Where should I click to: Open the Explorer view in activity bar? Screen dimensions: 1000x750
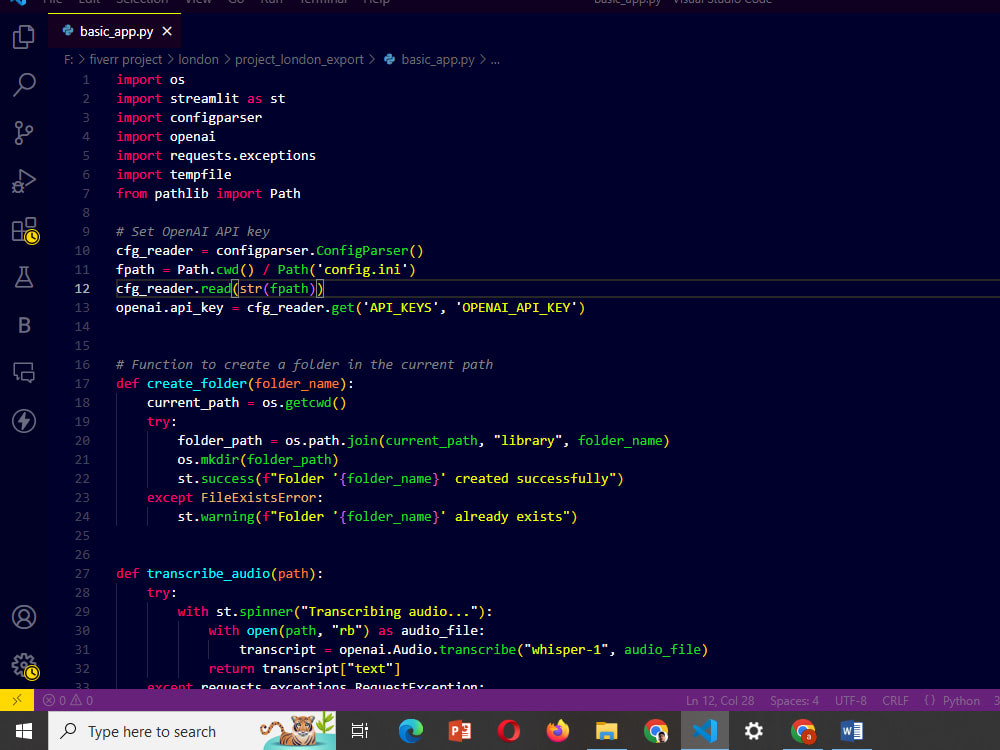24,37
